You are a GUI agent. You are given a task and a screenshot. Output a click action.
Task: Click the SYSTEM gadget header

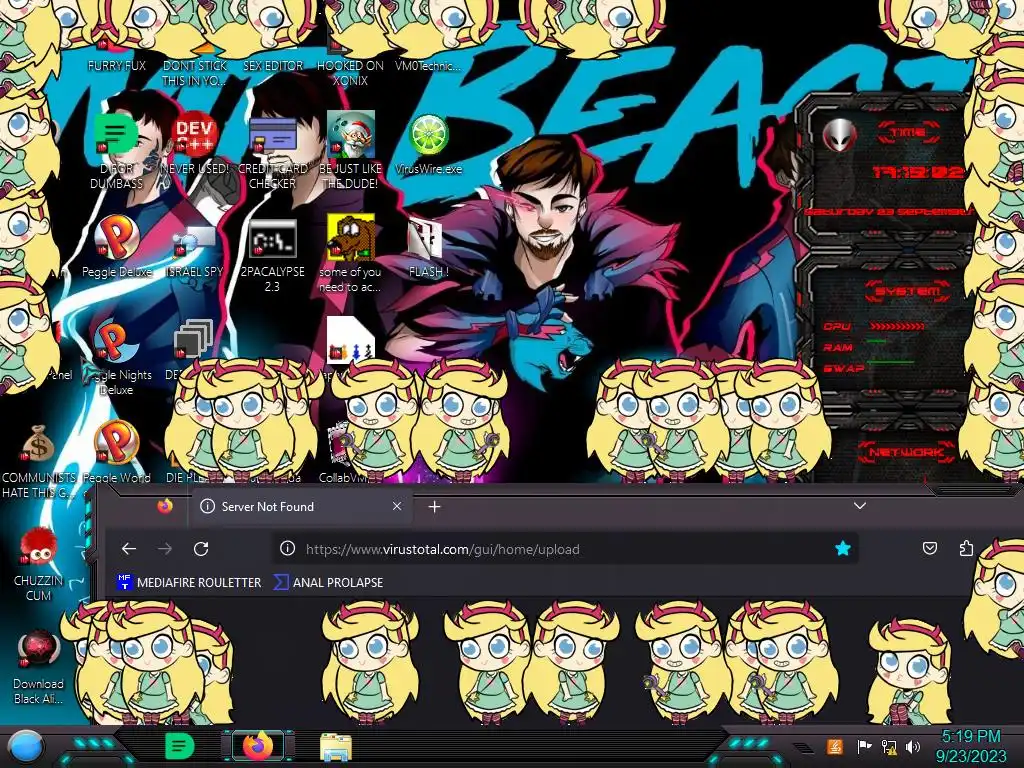coord(908,291)
